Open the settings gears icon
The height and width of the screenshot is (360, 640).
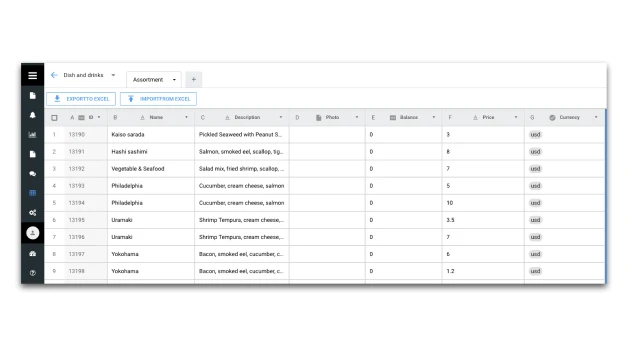tap(33, 213)
